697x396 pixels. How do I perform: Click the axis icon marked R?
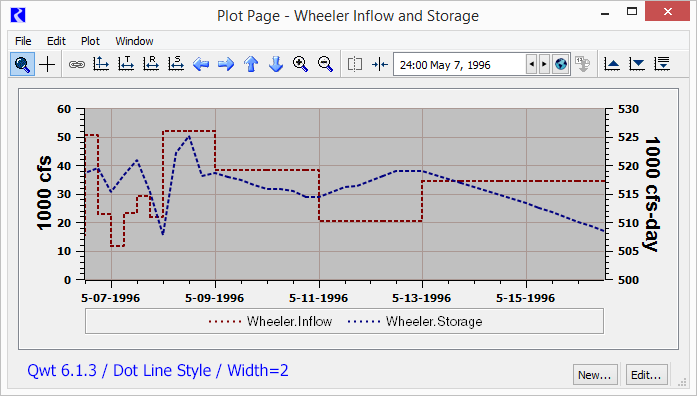[x=151, y=64]
